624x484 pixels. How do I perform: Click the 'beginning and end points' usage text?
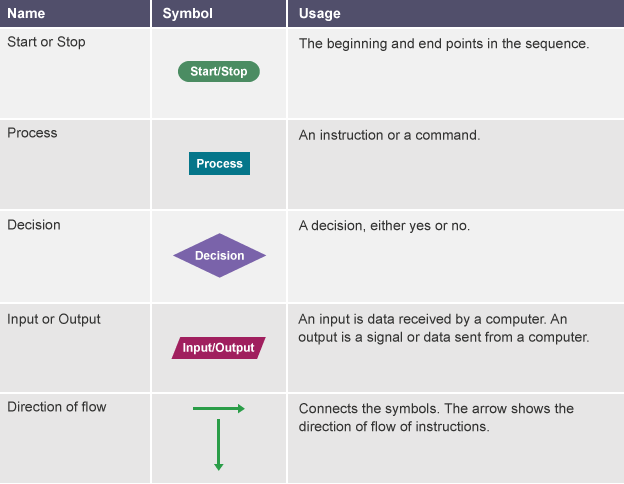[x=444, y=44]
